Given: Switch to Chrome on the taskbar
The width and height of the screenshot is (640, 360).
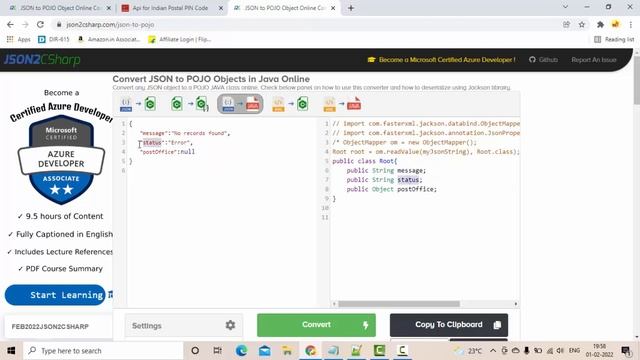Looking at the screenshot, I should [311, 351].
